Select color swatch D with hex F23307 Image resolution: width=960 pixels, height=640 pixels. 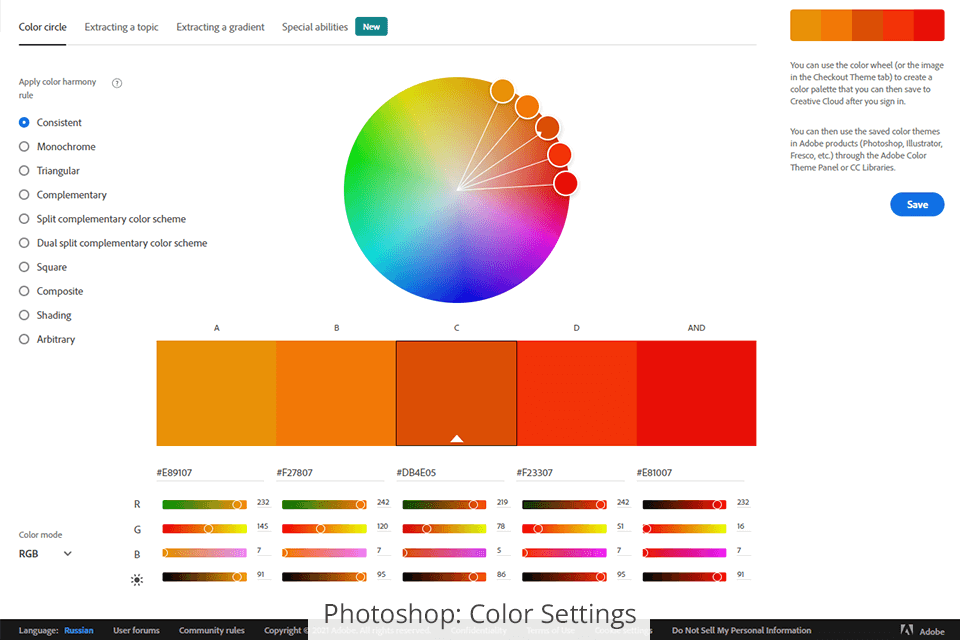coord(577,393)
